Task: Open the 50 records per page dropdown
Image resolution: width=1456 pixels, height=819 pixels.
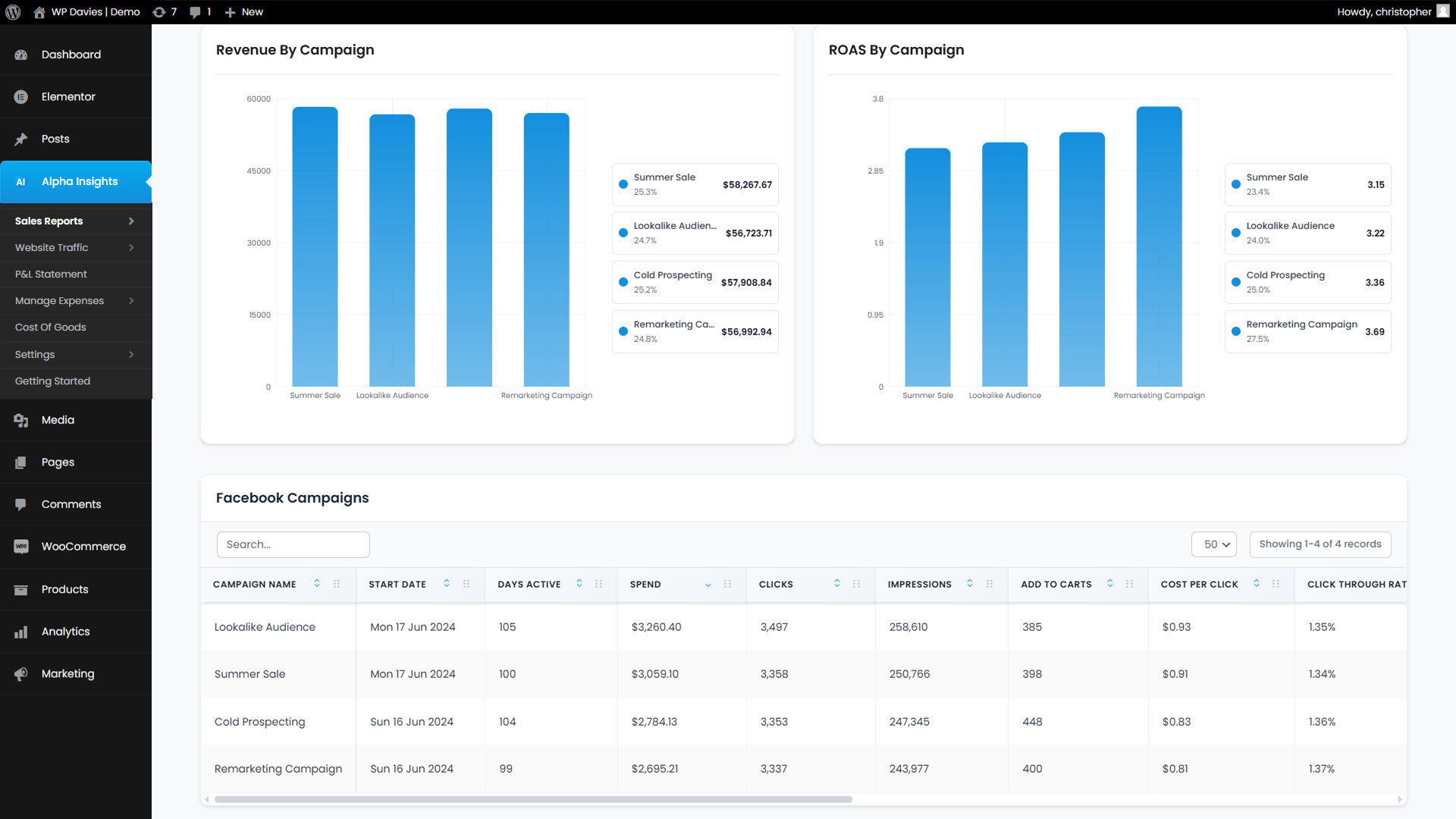Action: pos(1214,544)
